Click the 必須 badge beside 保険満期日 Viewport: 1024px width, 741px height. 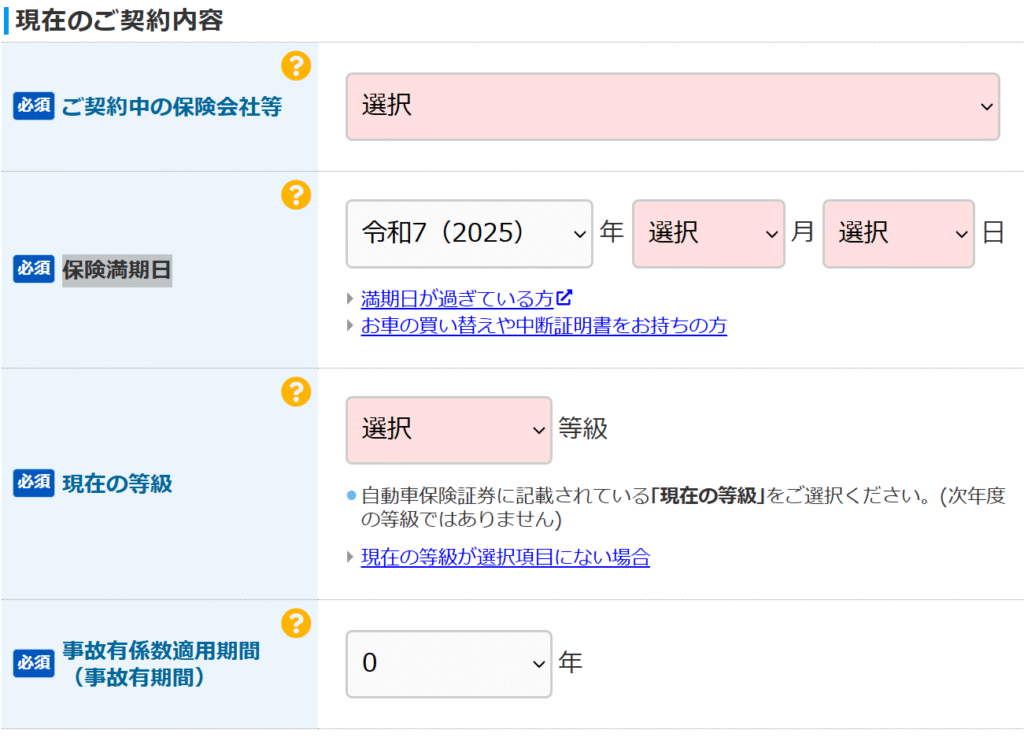[x=33, y=269]
